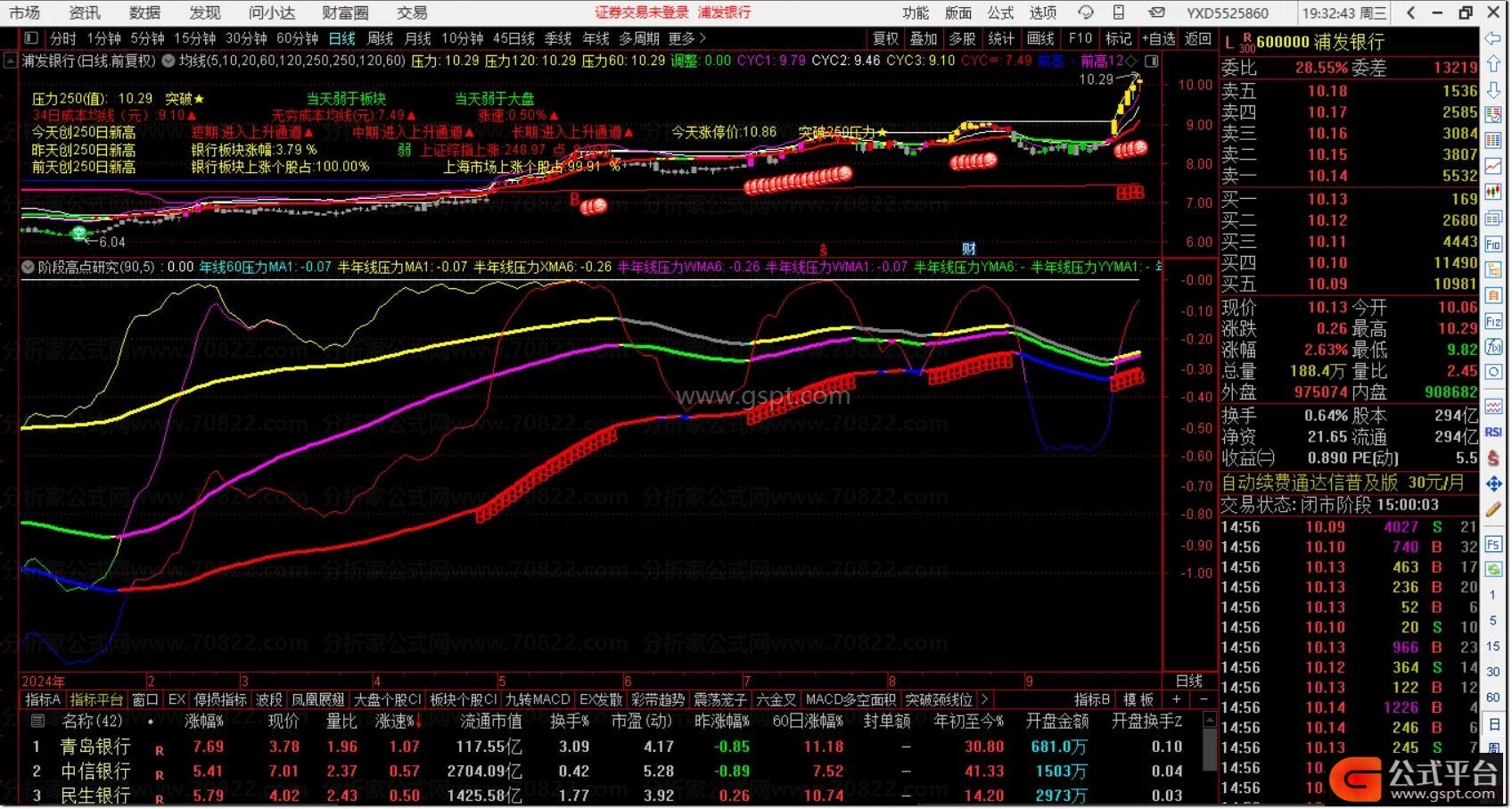Click the plus button at indicator bar right

pyautogui.click(x=1177, y=699)
